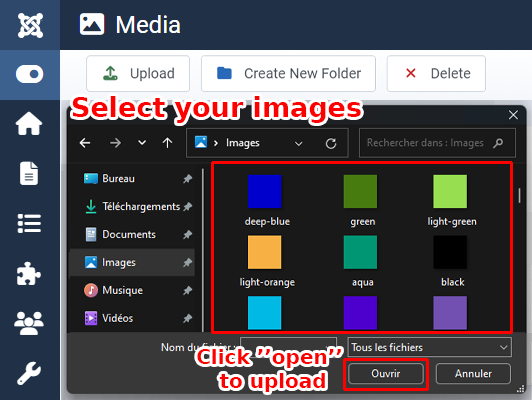Viewport: 532px width, 400px height.
Task: Click the Annuler button
Action: pos(473,374)
